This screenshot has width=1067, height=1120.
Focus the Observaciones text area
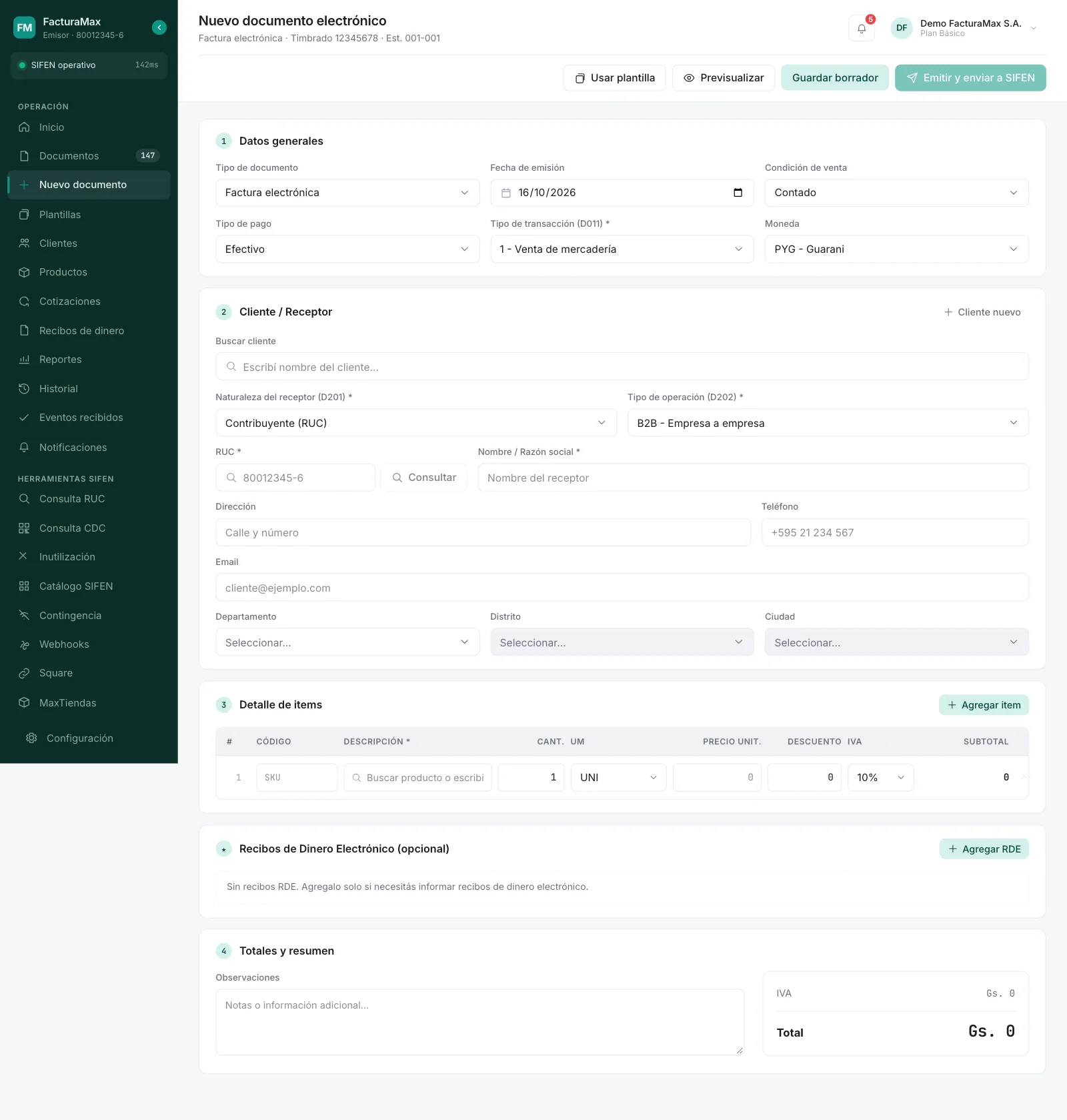point(480,1022)
